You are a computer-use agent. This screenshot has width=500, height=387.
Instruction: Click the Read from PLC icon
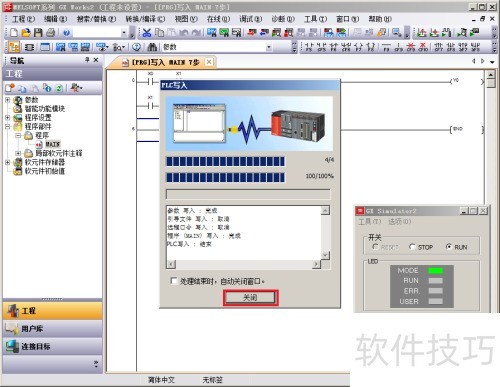click(264, 32)
